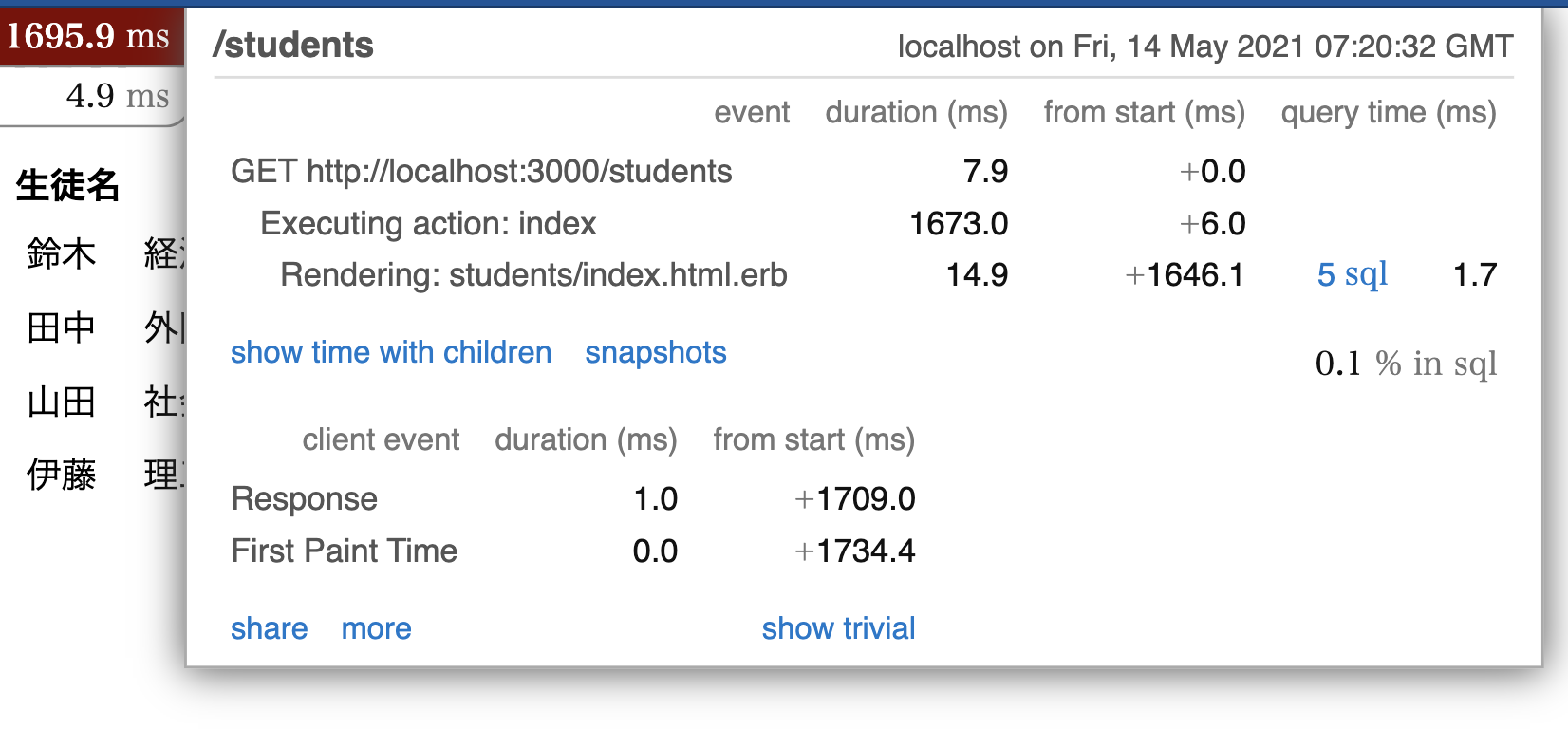Click the 4.9 ms profiler badge
Viewport: 1568px width, 729px height.
pos(117,96)
